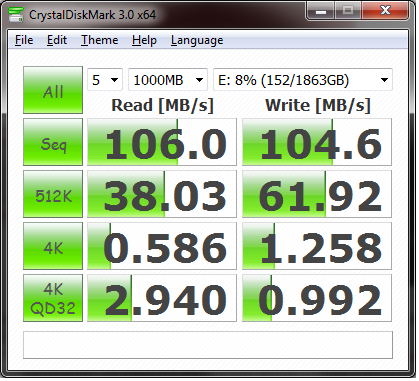Click the 512K read result 38.03
419x381 pixels.
tap(162, 194)
